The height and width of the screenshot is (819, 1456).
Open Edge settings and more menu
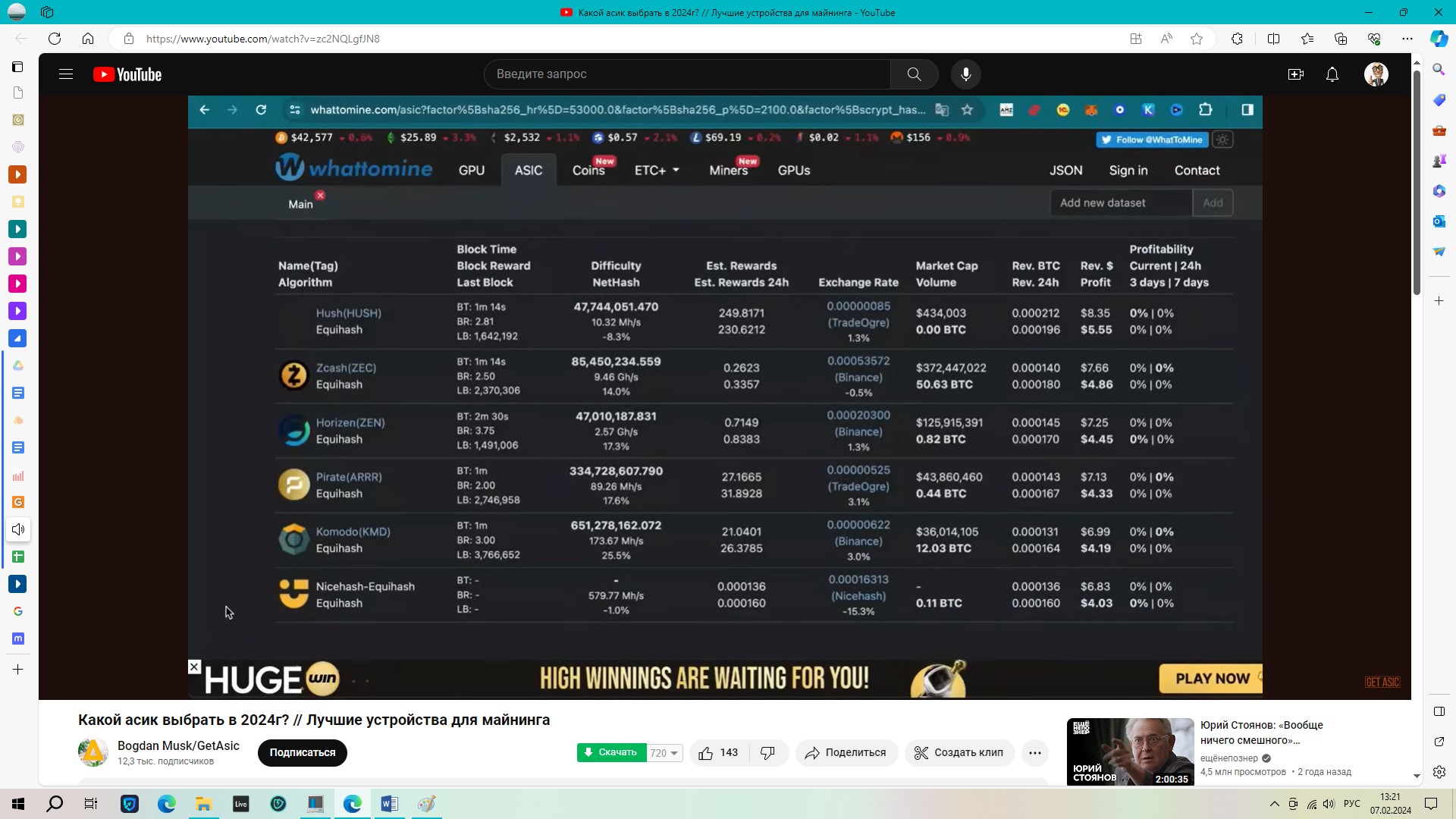[x=1407, y=39]
